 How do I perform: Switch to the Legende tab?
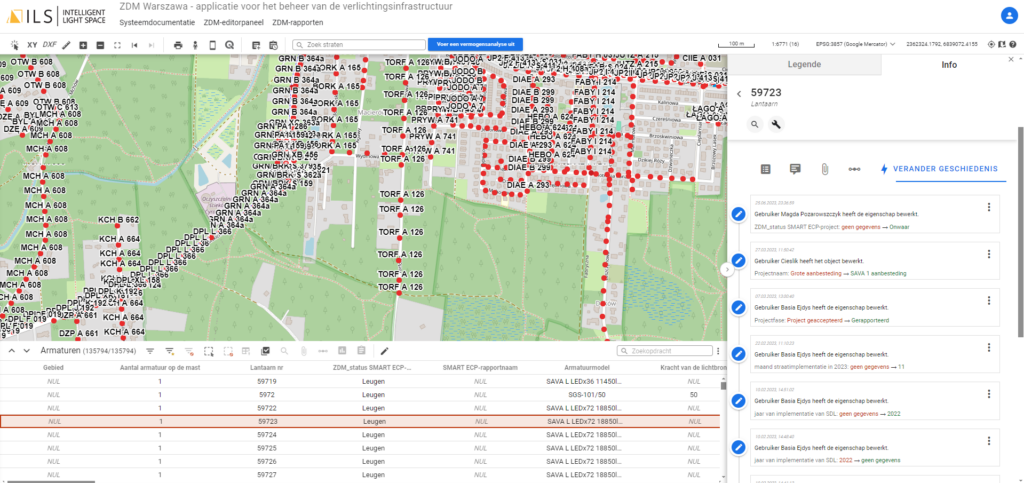(805, 64)
